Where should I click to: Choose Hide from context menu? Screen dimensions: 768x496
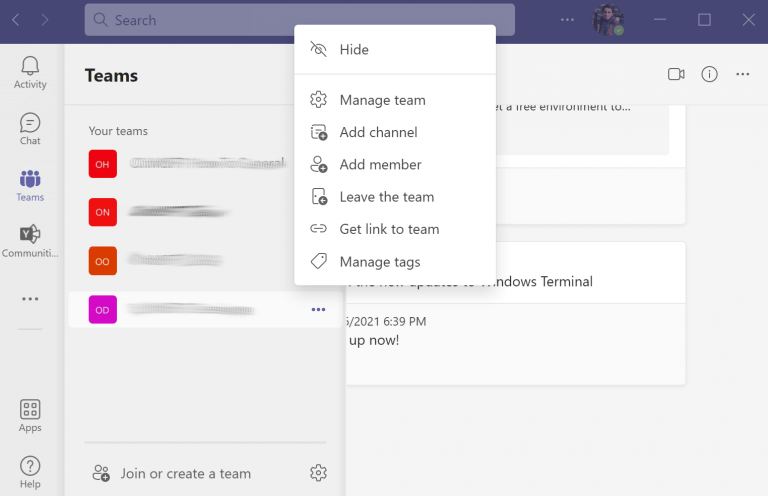click(395, 49)
